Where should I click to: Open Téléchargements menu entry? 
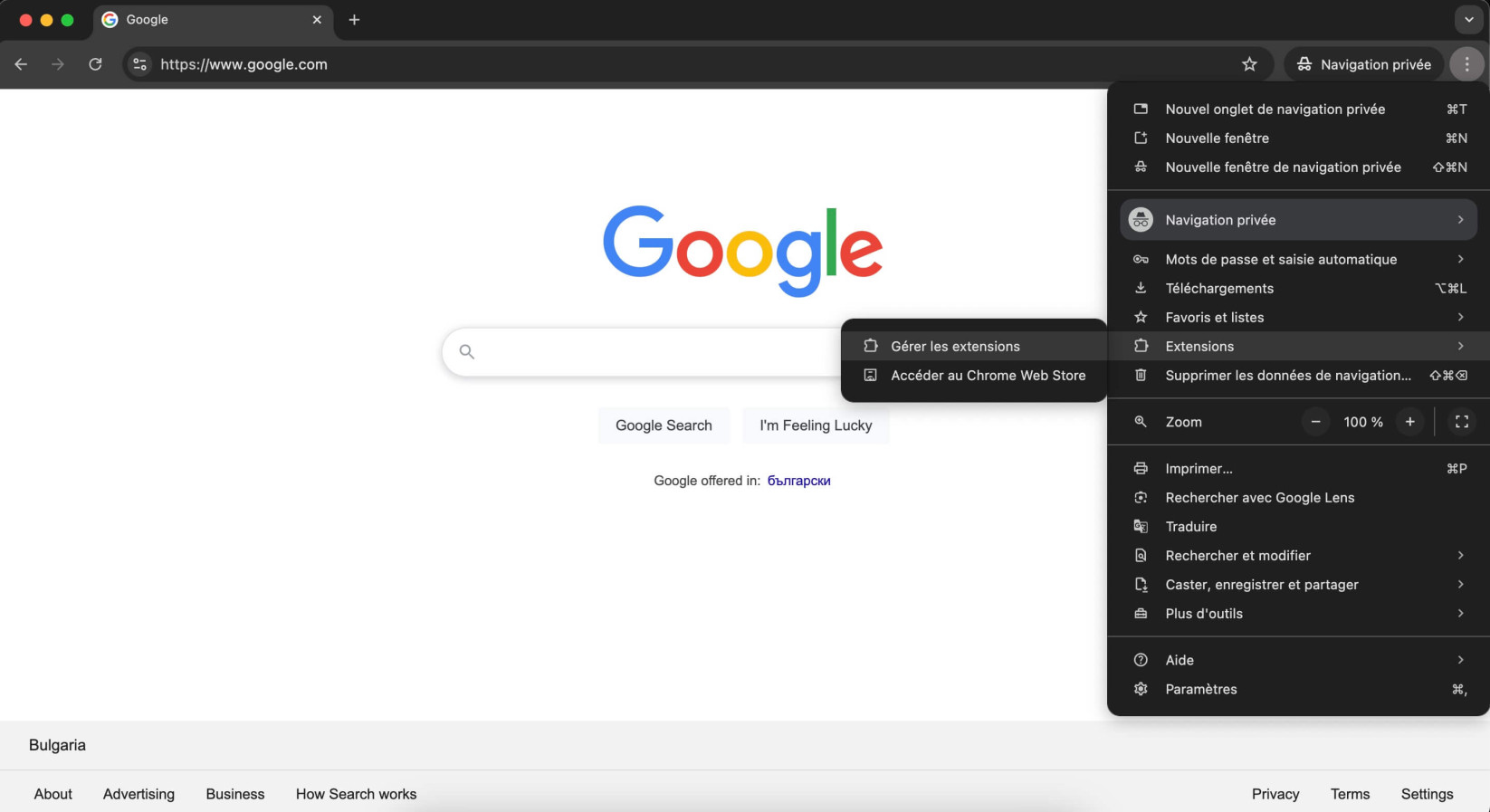click(x=1298, y=288)
